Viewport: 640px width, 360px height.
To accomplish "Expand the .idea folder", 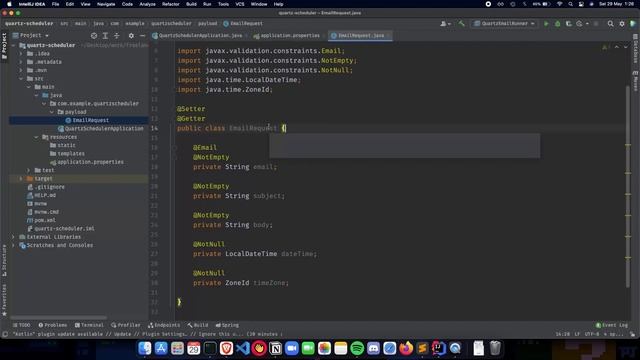I will pyautogui.click(x=21, y=53).
